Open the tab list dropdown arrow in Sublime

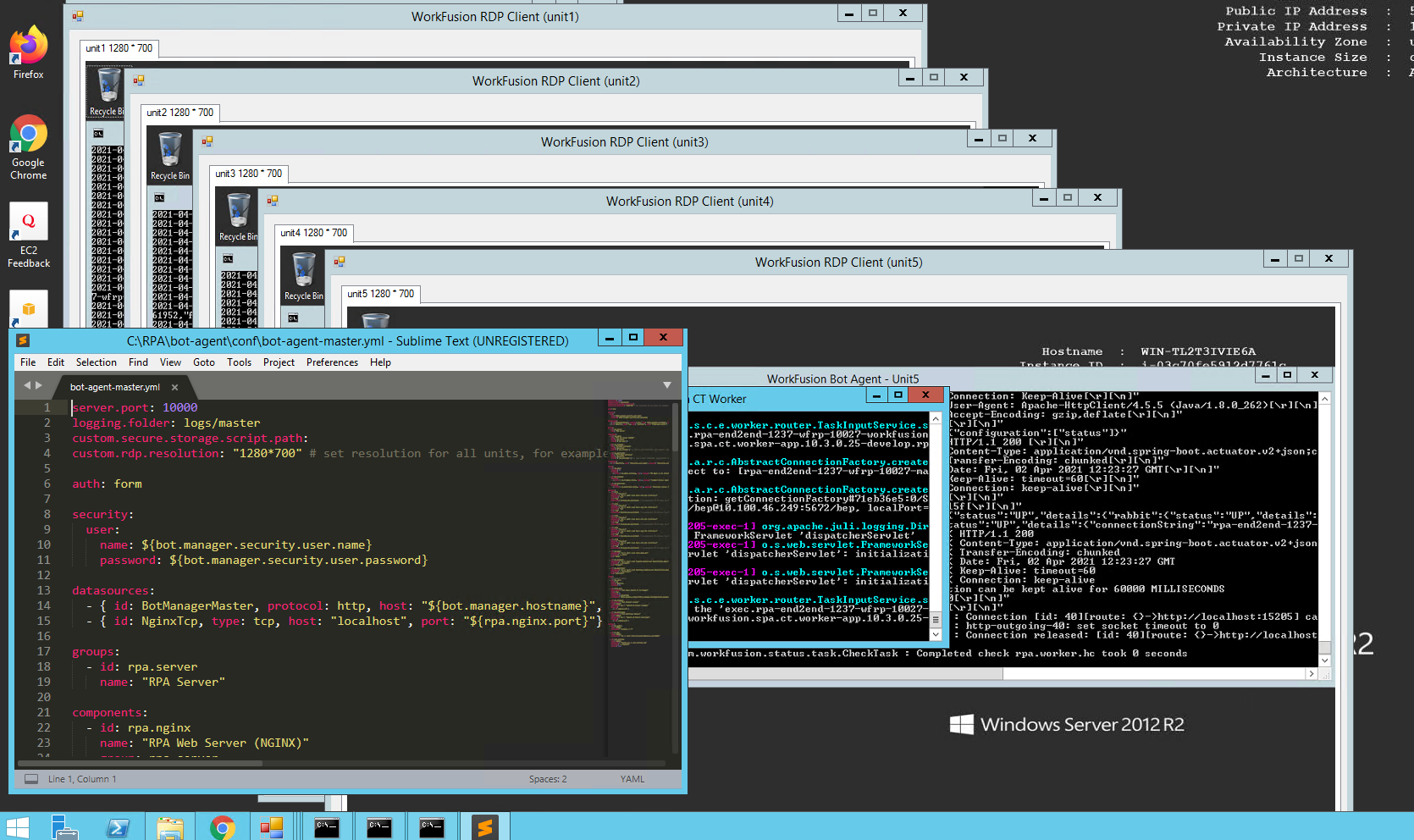(667, 385)
